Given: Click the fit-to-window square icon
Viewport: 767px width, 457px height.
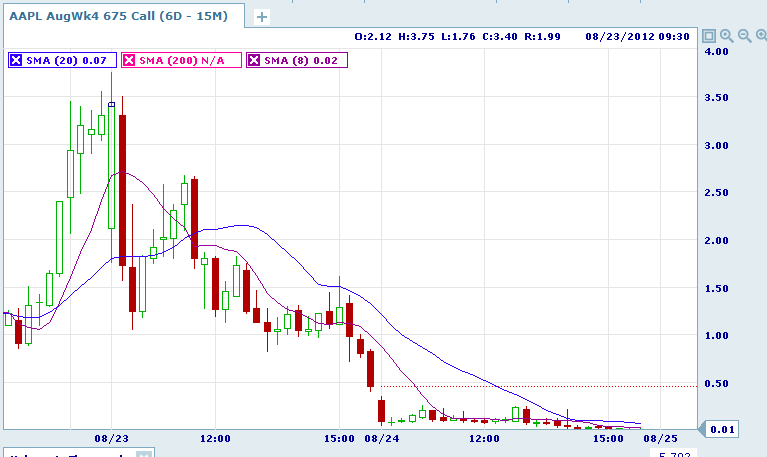Looking at the screenshot, I should (x=709, y=36).
